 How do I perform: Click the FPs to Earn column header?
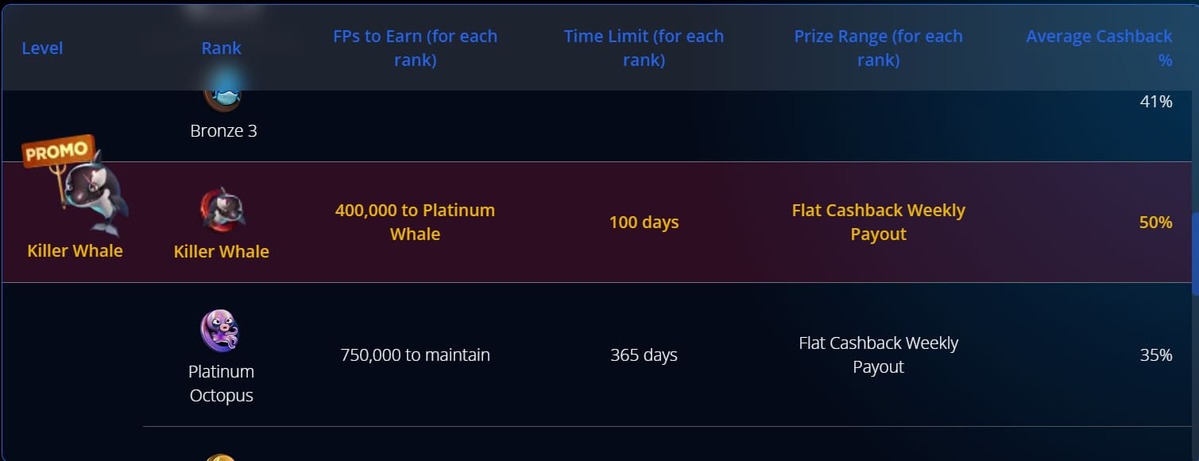point(415,48)
